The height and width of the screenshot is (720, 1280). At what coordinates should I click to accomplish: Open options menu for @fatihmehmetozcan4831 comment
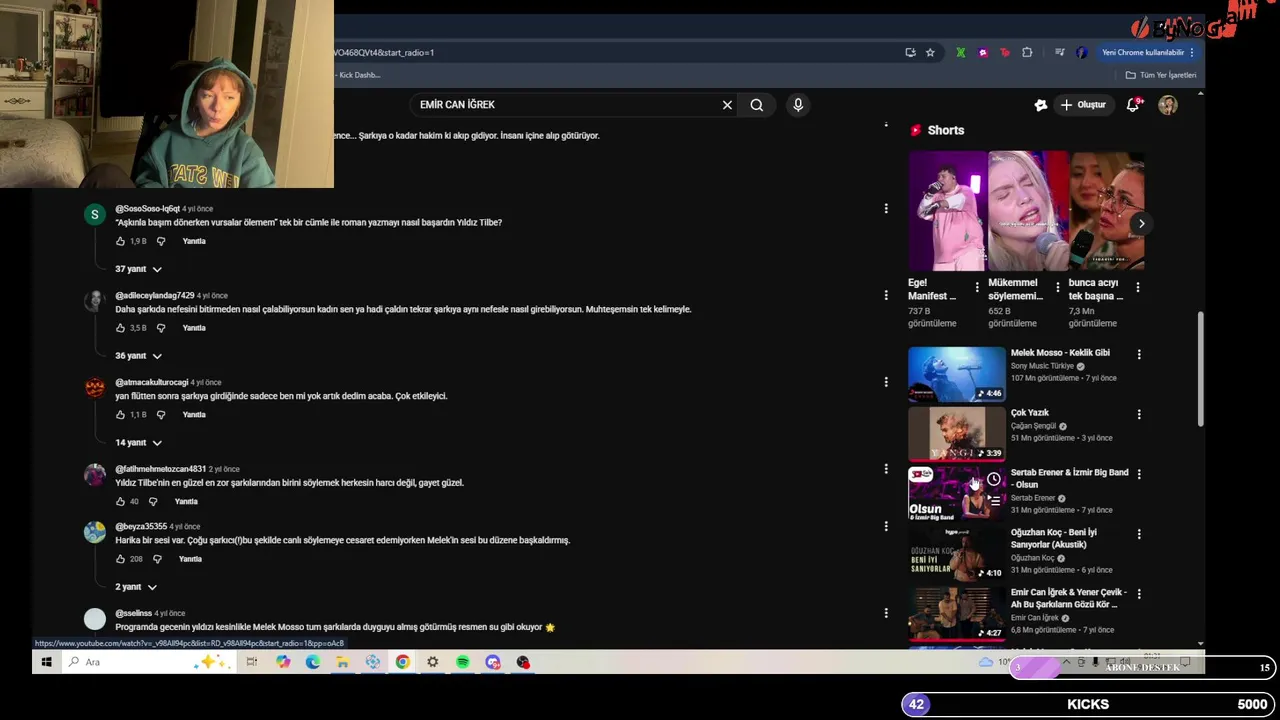click(x=885, y=469)
